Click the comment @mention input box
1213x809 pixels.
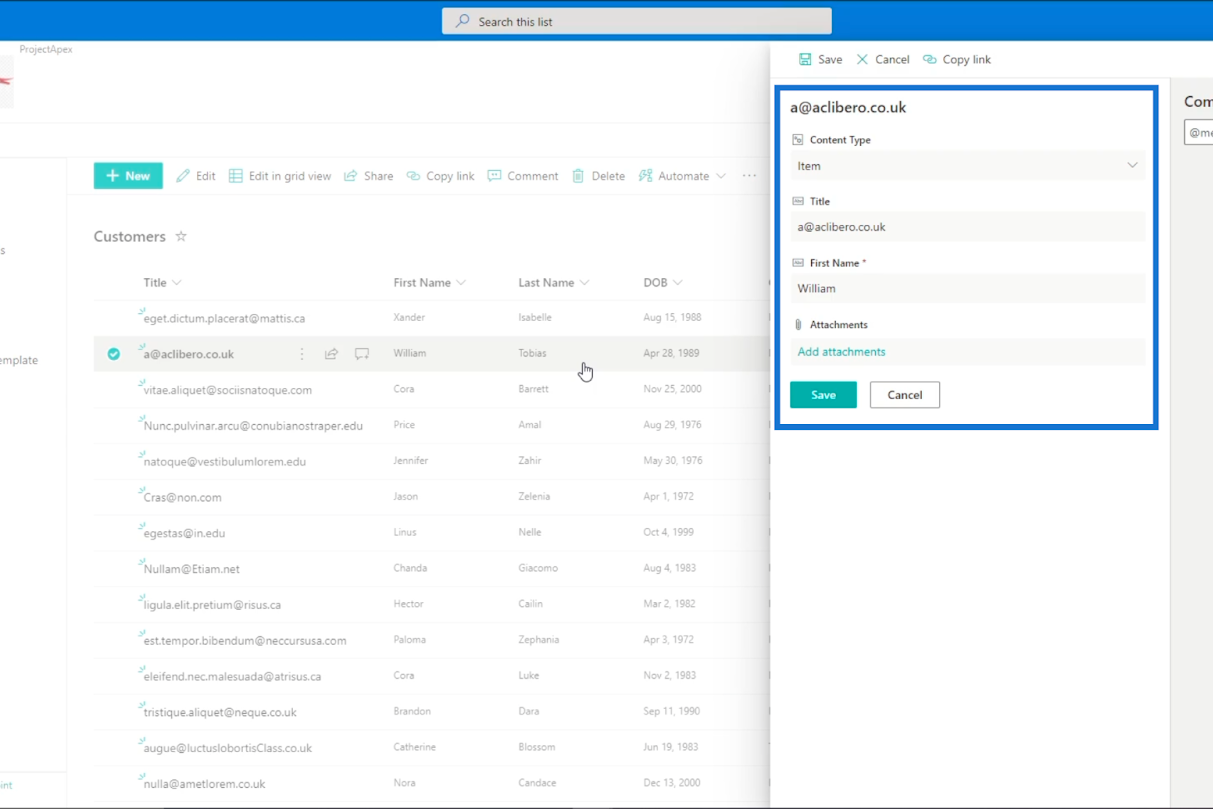(1198, 133)
